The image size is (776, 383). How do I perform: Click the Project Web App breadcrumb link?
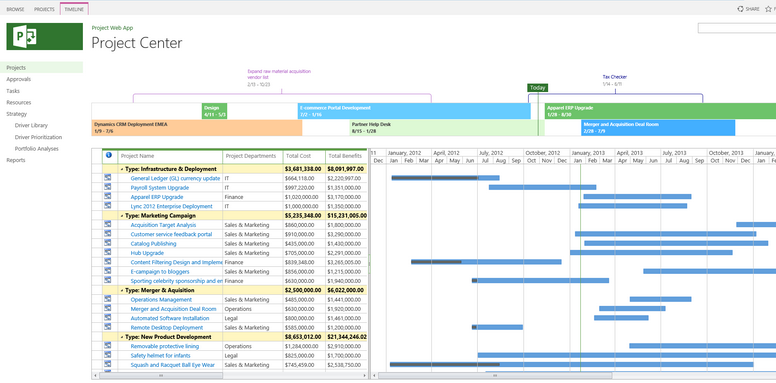point(112,28)
